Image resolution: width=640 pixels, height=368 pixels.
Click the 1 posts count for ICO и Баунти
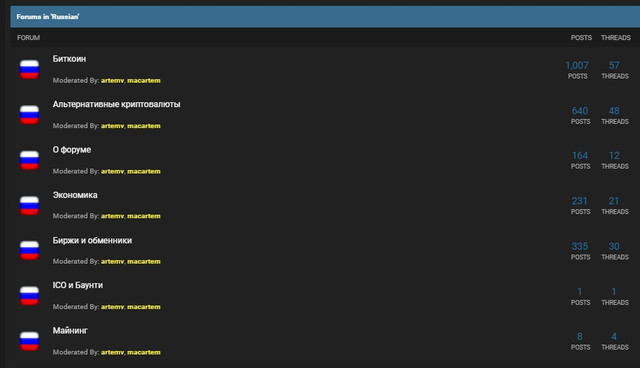coord(580,292)
